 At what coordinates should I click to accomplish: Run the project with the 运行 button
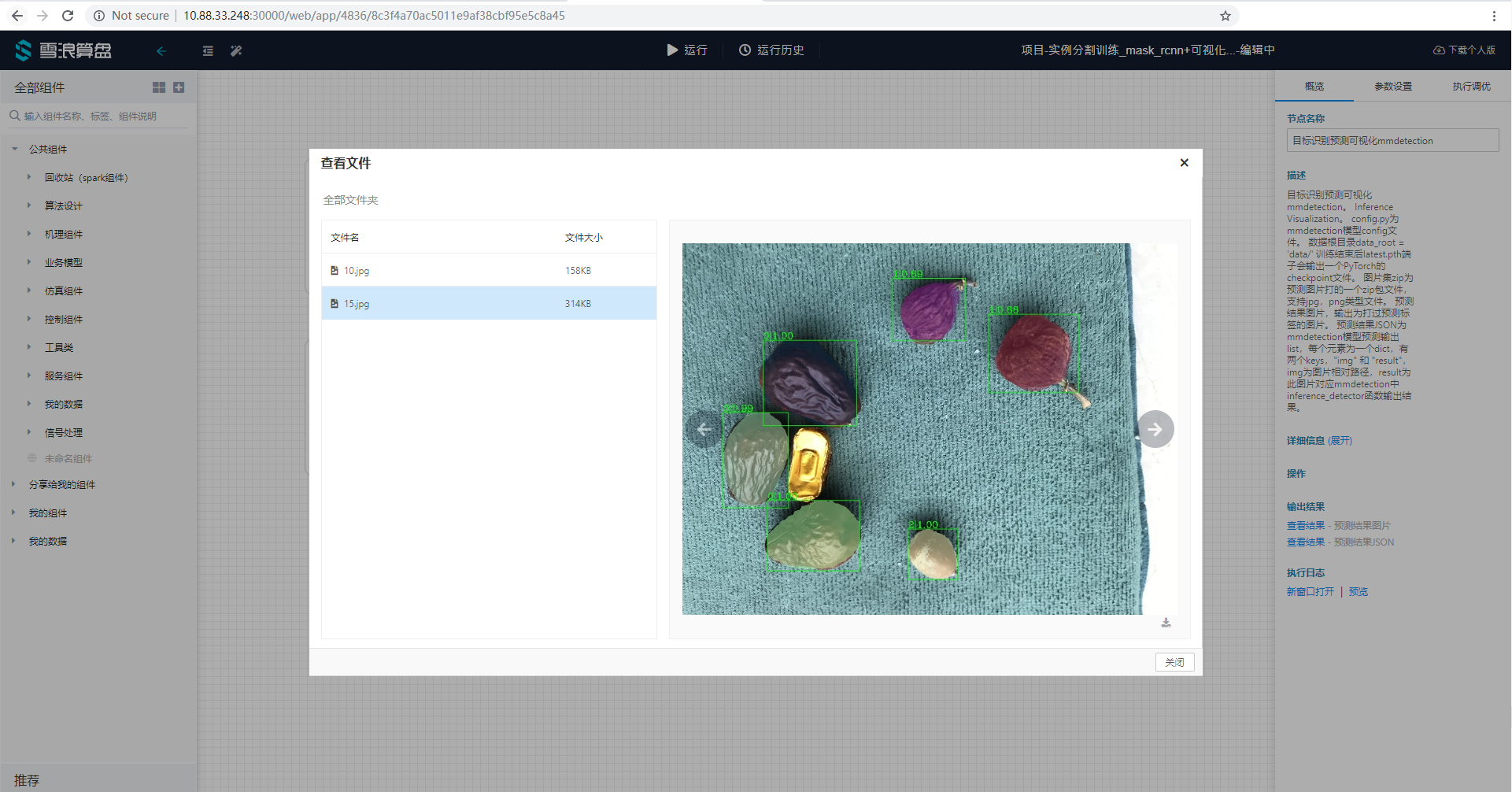(687, 50)
